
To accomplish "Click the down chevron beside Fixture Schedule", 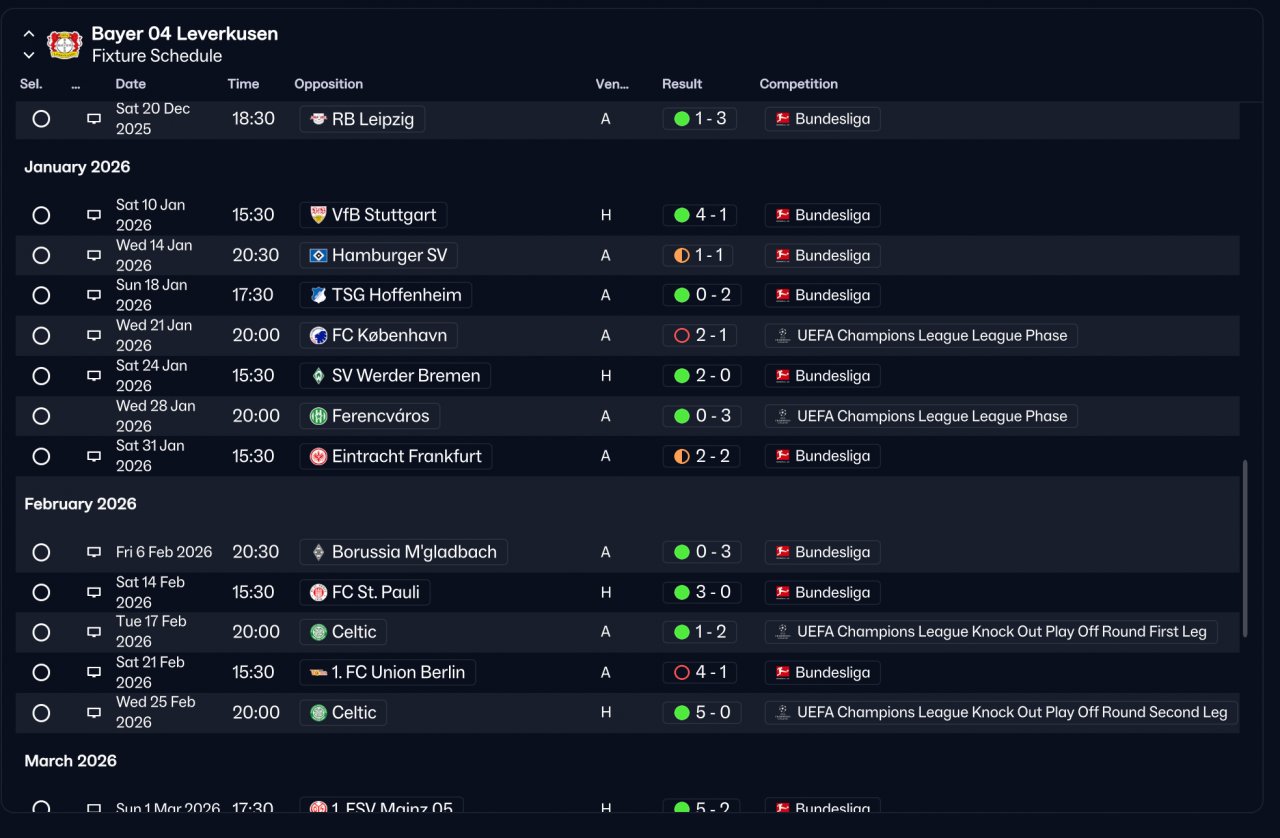I will point(29,56).
